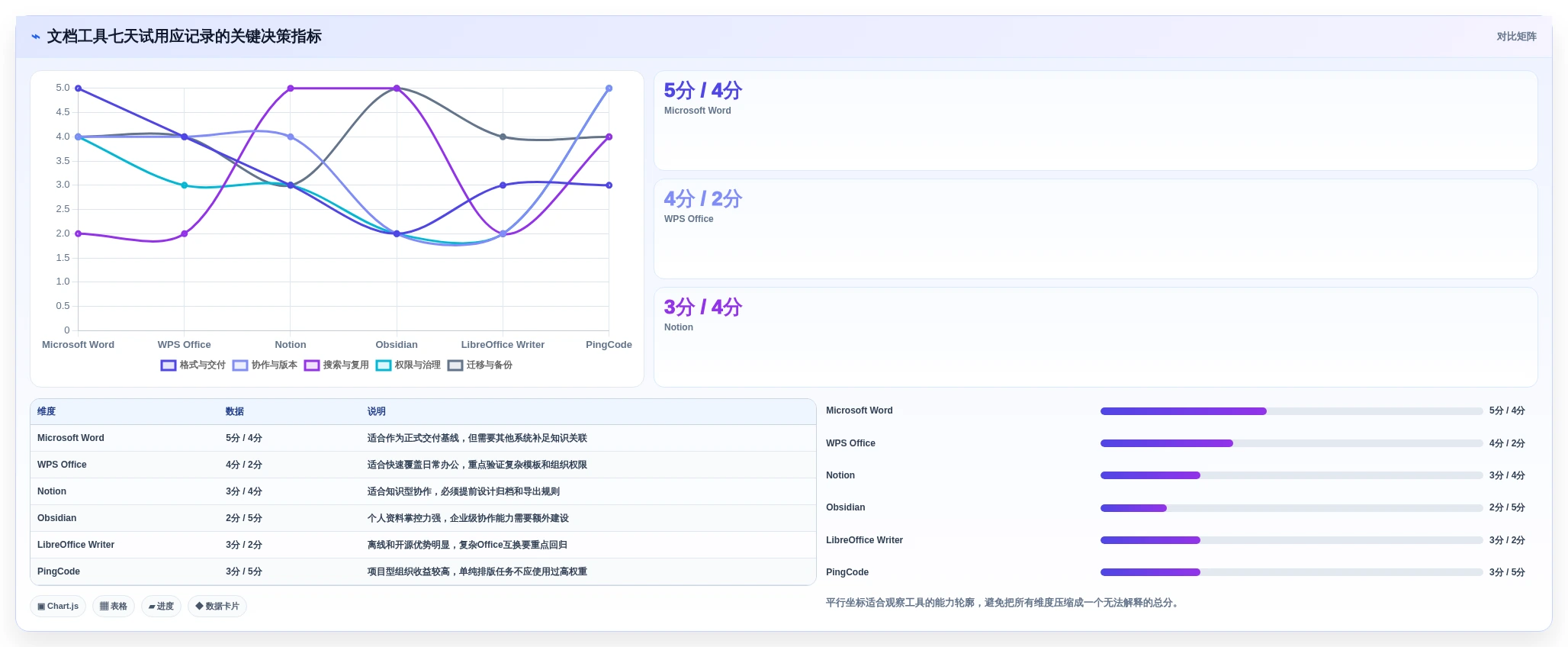This screenshot has height=647, width=1568.
Task: Open the 对比矩阵 label in the header
Action: [1516, 37]
